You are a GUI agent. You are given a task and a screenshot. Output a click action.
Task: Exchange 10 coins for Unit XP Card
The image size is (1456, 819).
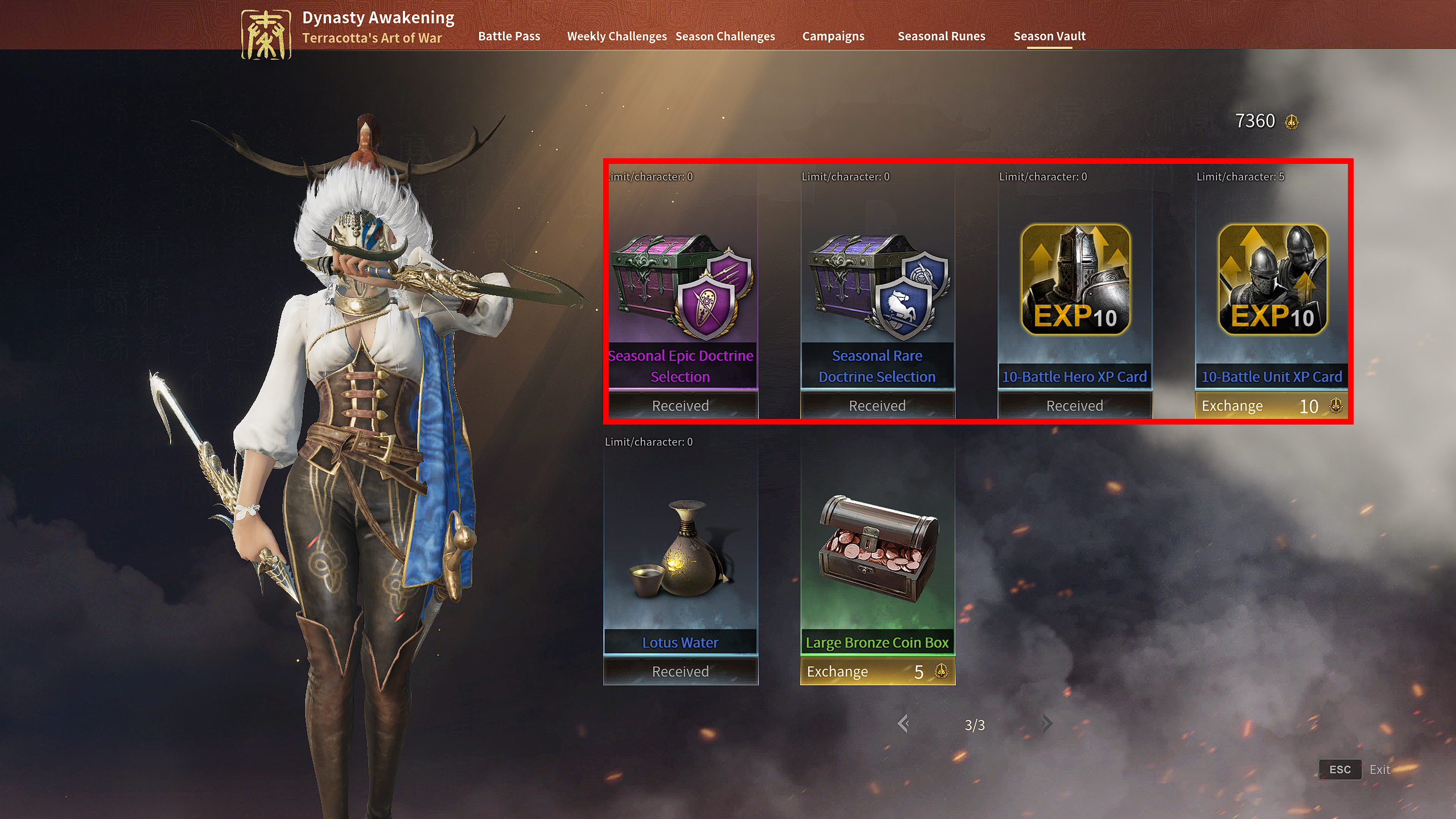coord(1272,405)
